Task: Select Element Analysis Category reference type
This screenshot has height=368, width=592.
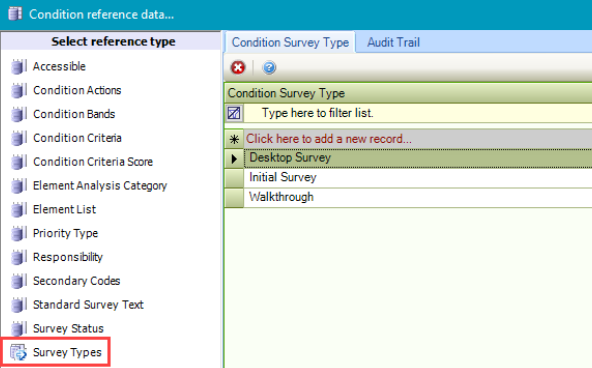Action: coord(100,186)
